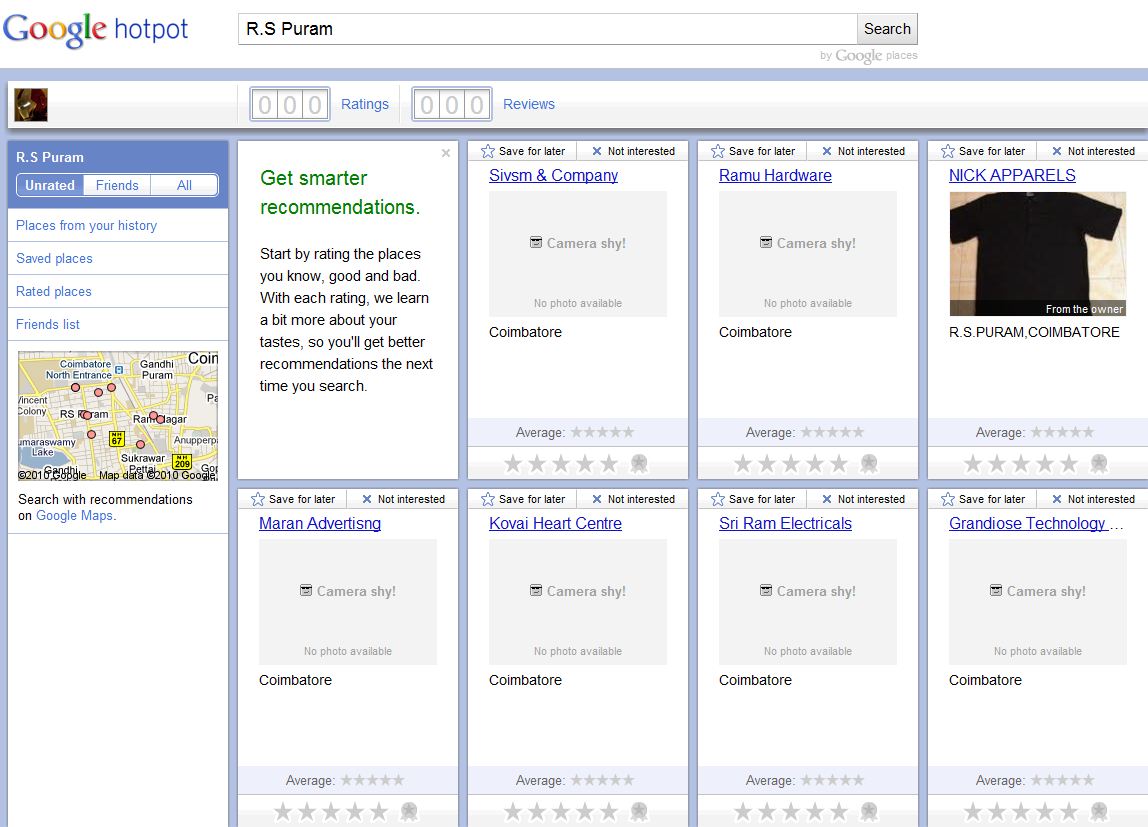This screenshot has width=1148, height=827.
Task: Rate Maran Advertisng one star
Action: point(283,811)
